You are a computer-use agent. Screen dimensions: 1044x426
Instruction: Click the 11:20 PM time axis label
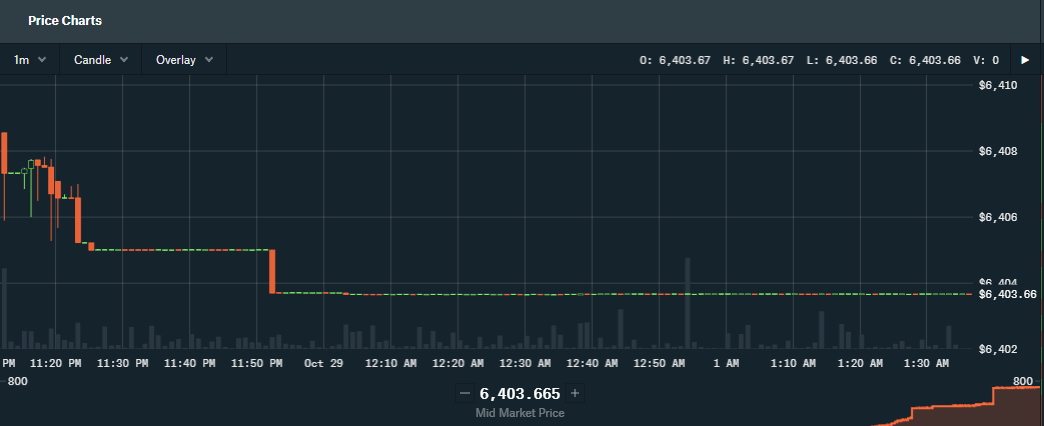(56, 363)
